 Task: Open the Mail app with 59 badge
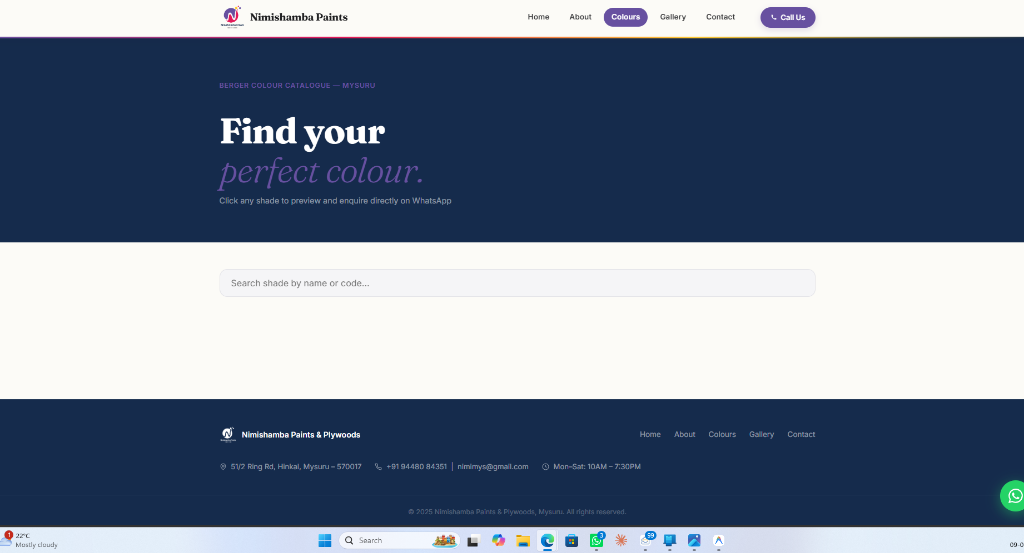[x=646, y=541]
